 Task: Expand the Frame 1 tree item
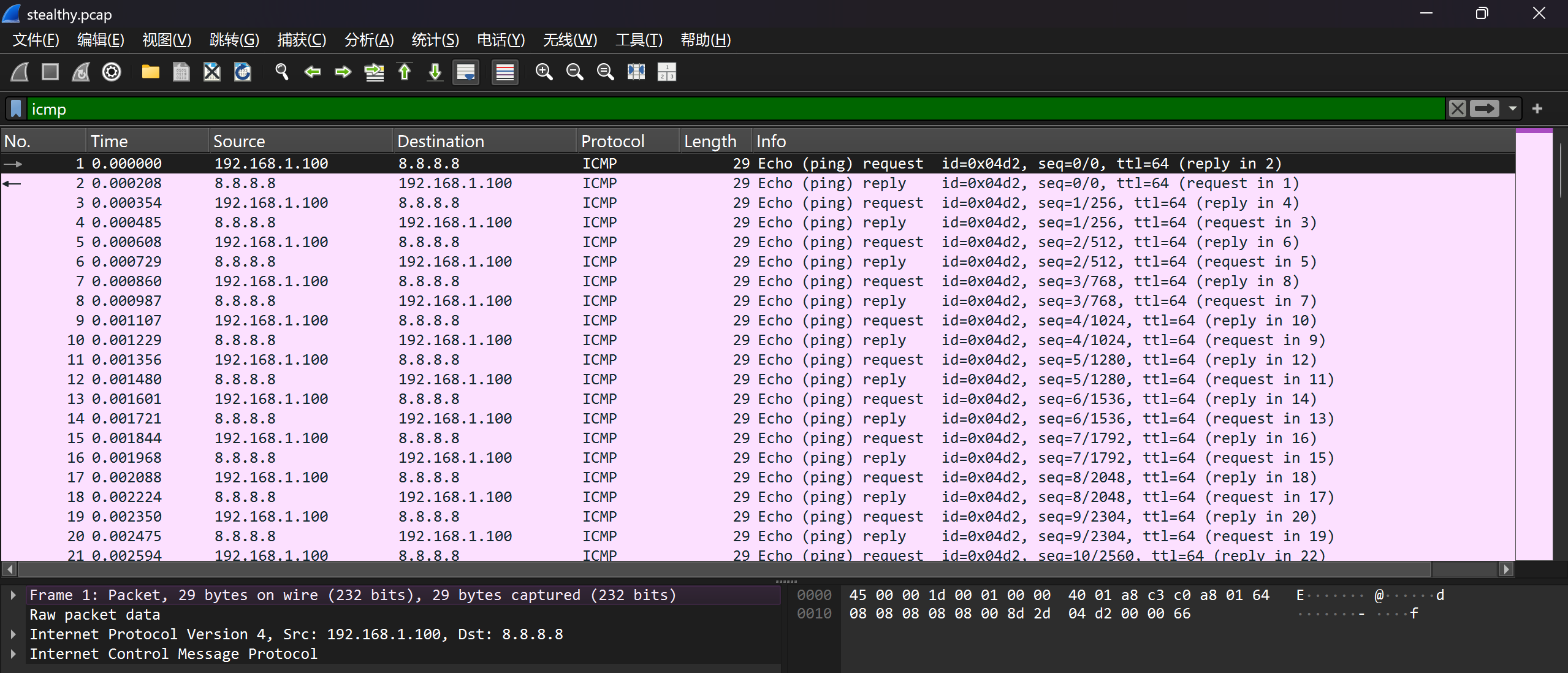(13, 595)
